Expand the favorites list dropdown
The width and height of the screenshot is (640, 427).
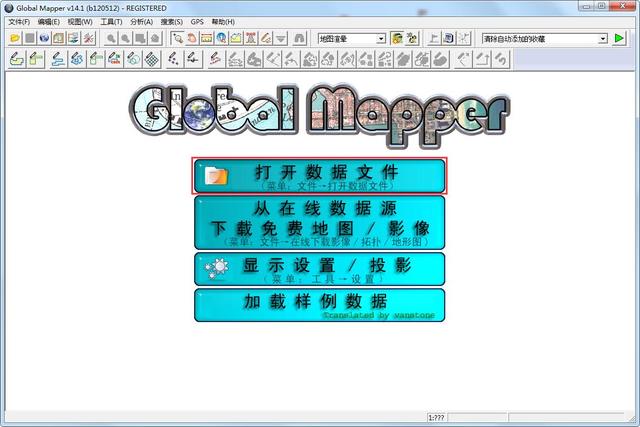tap(603, 39)
